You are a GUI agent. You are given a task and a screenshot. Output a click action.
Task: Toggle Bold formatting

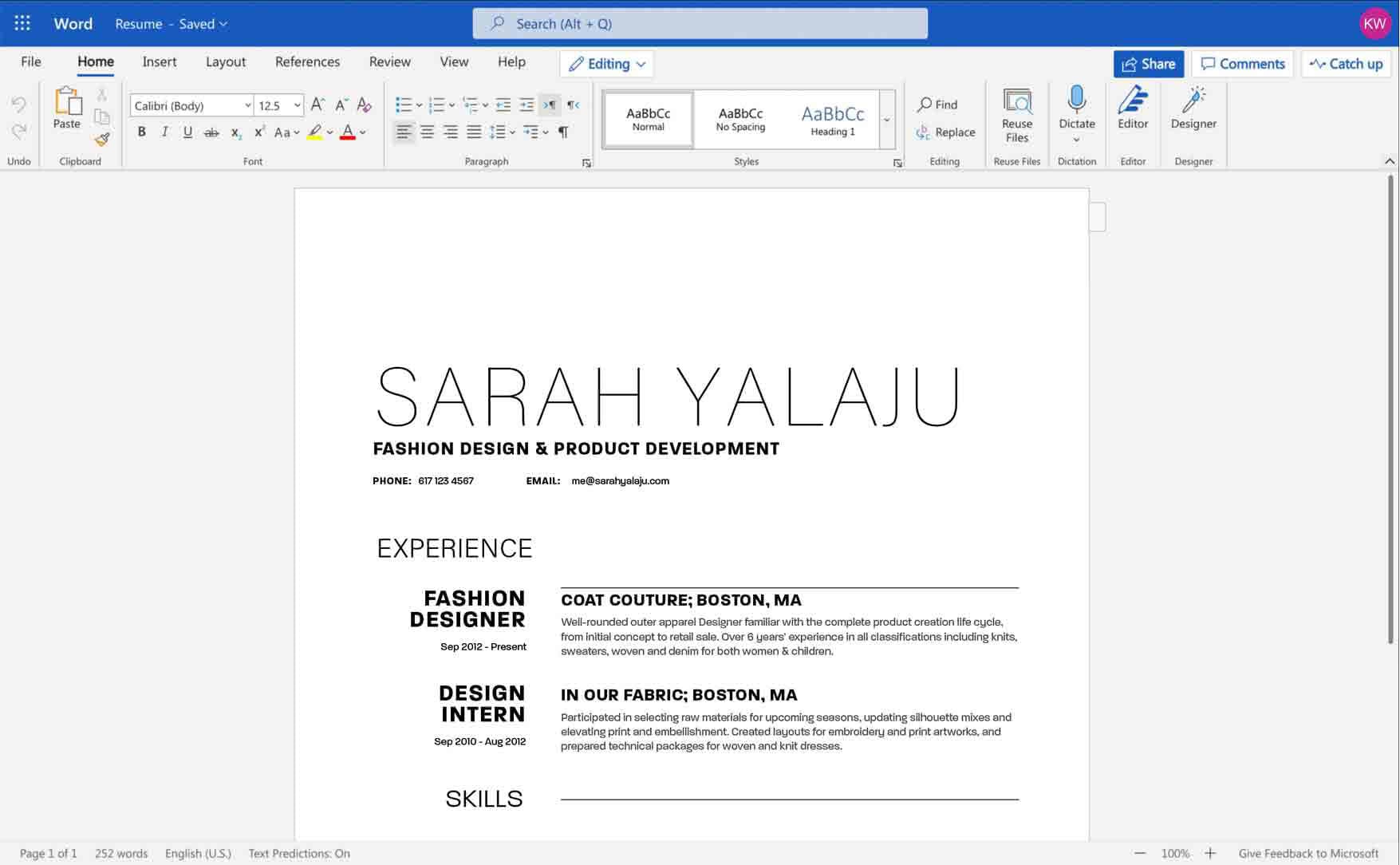tap(141, 132)
